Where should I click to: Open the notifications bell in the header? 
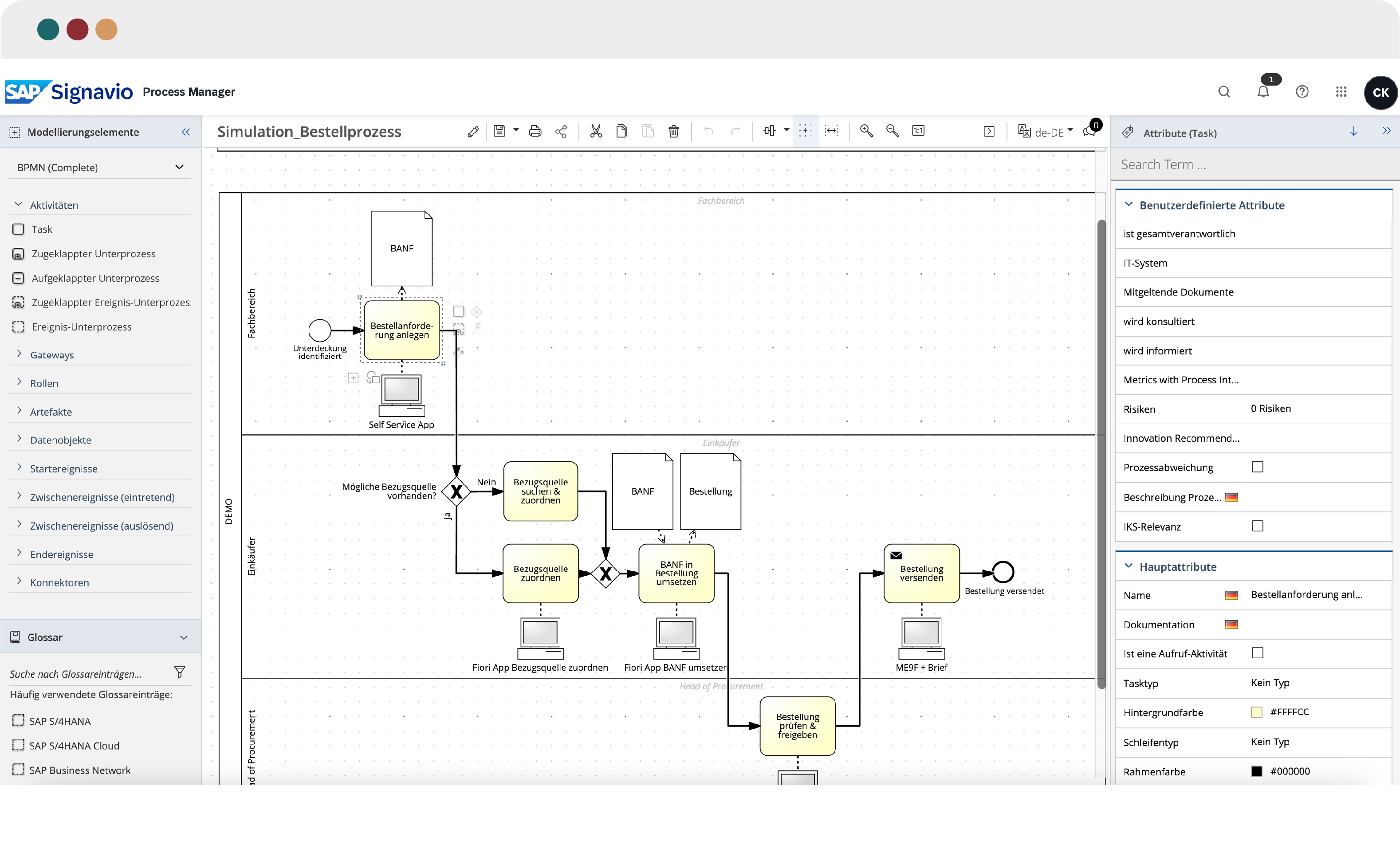(1264, 91)
